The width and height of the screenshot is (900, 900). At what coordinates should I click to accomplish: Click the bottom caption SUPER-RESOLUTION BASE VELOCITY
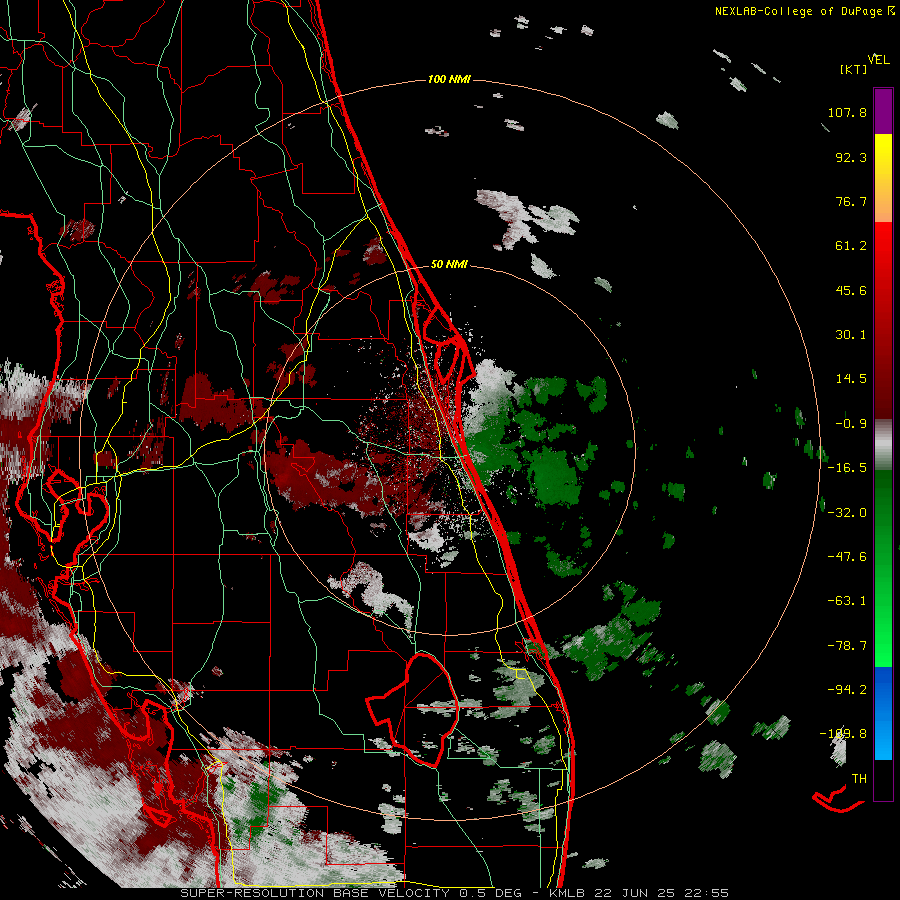315,893
